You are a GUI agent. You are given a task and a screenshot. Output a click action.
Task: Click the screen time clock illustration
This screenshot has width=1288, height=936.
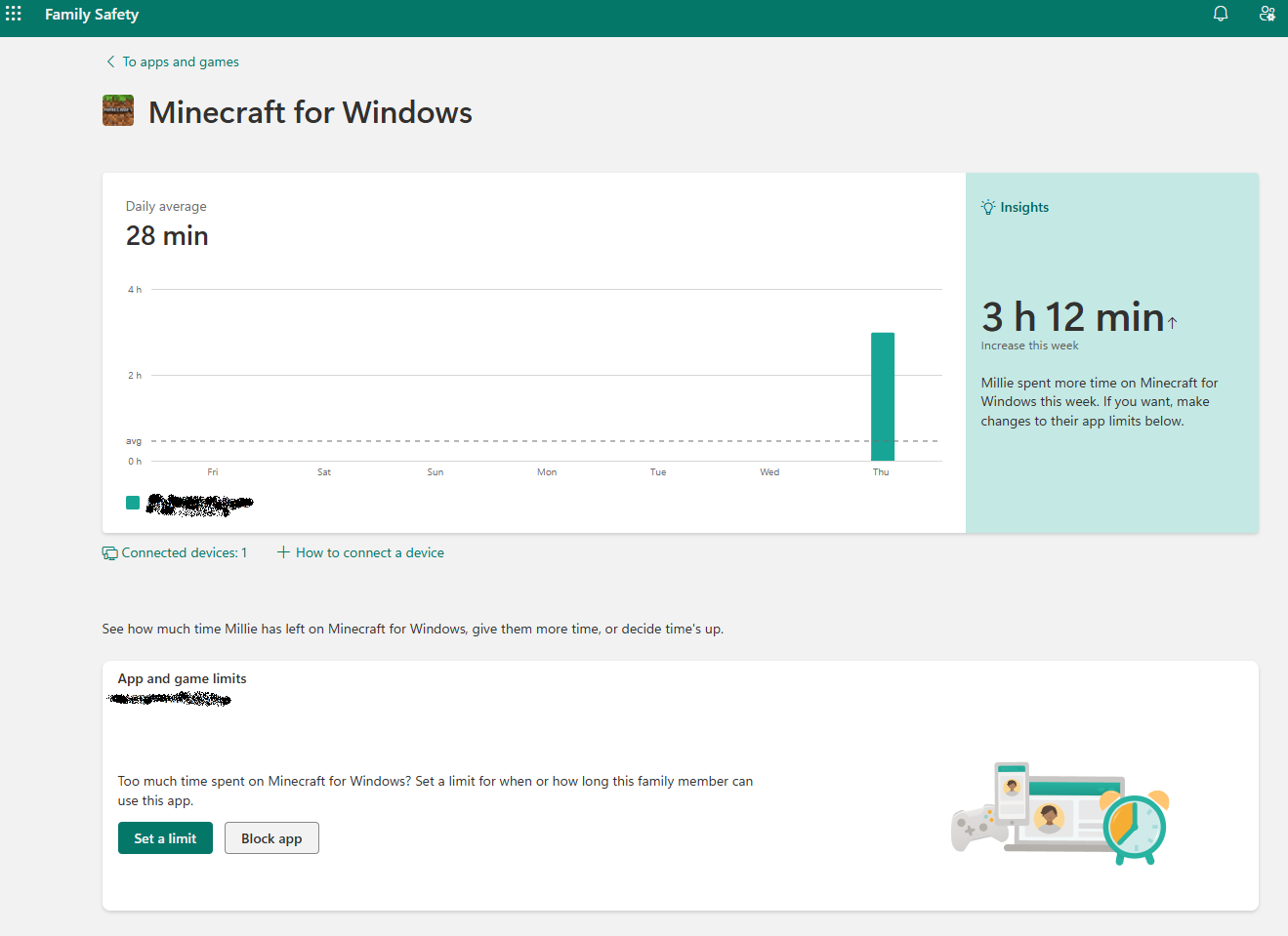click(x=1136, y=827)
